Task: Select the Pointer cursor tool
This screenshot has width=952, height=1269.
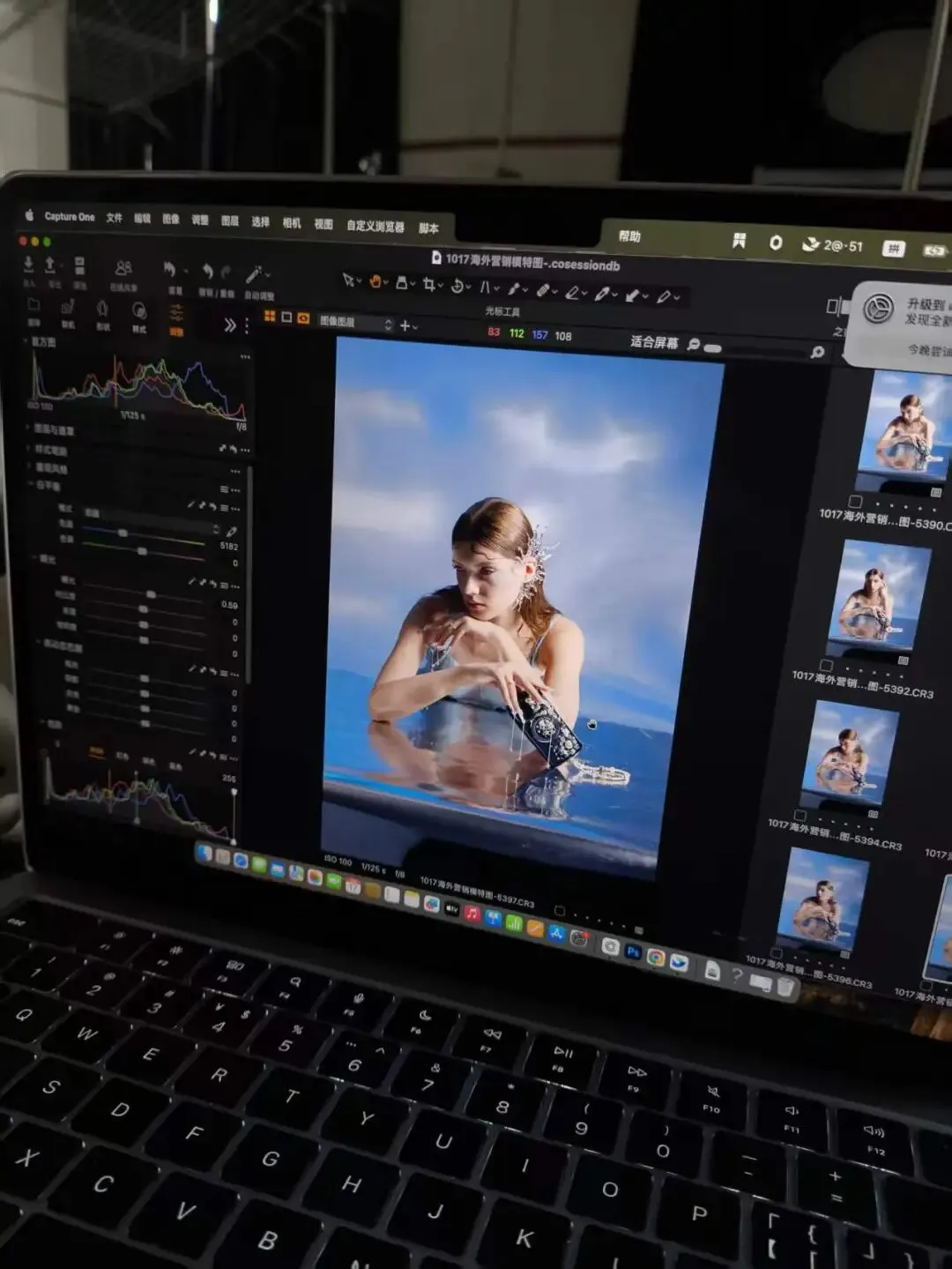Action: click(x=349, y=280)
